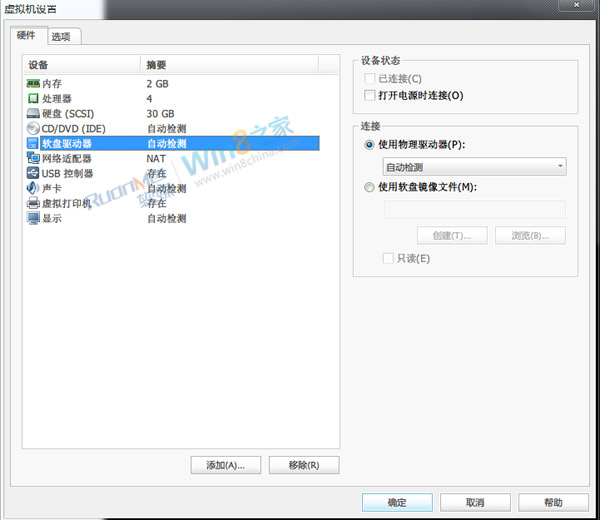Close the virtual machine settings dialog
This screenshot has width=600, height=520.
pos(576,5)
